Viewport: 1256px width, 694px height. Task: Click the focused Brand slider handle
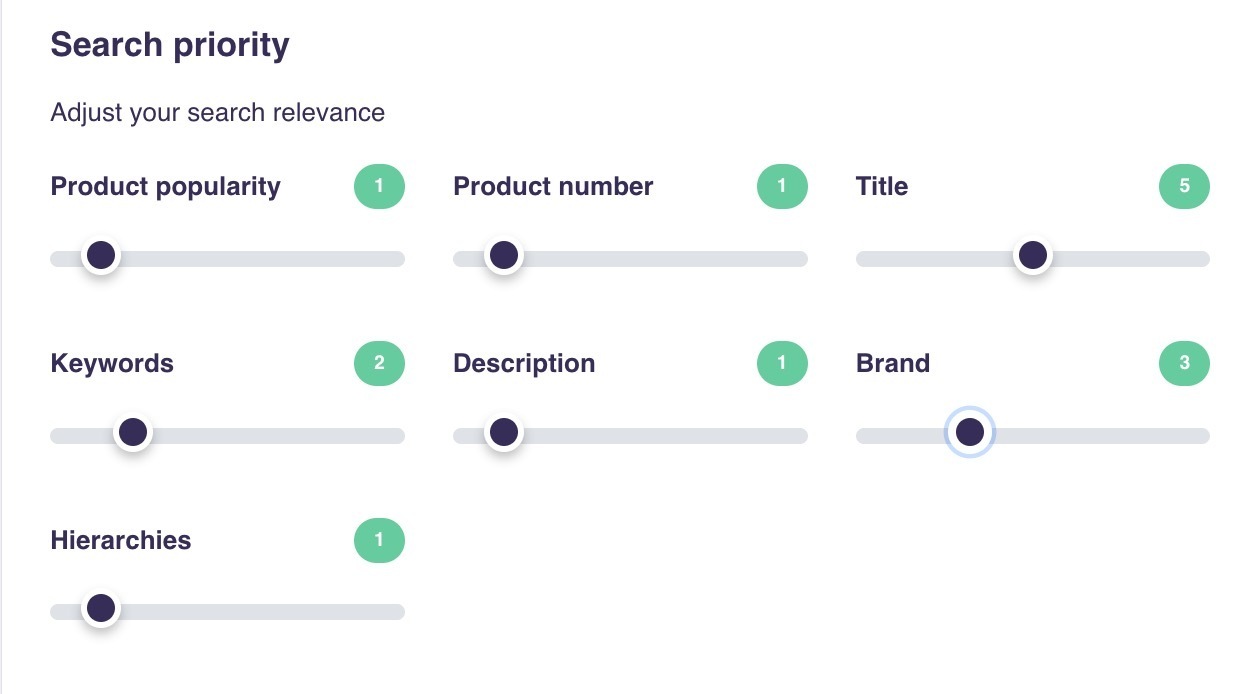969,432
